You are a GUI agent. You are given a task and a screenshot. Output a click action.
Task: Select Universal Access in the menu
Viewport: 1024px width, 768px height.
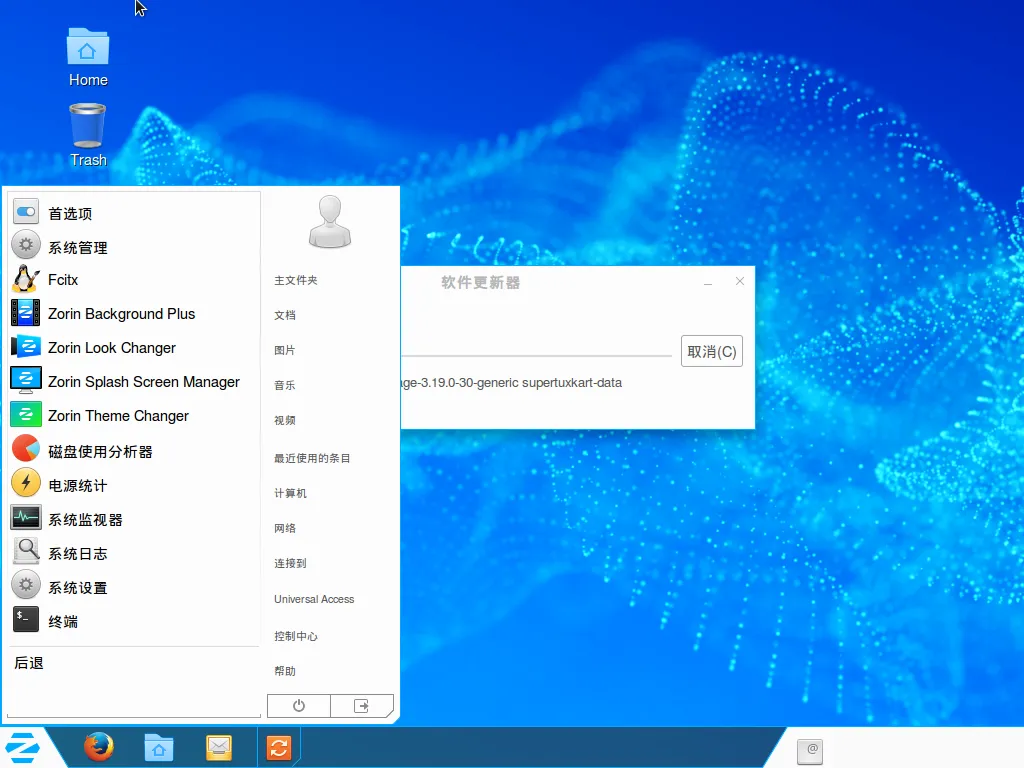point(314,599)
